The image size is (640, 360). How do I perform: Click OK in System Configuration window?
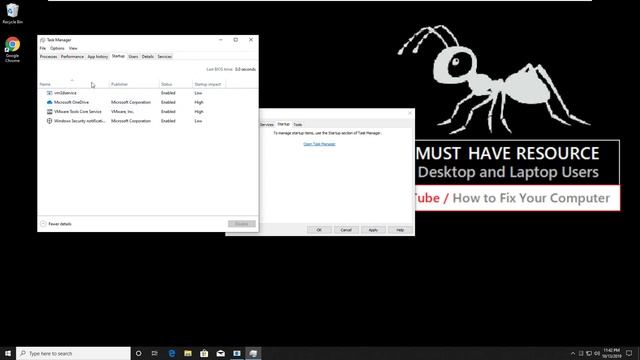(319, 230)
